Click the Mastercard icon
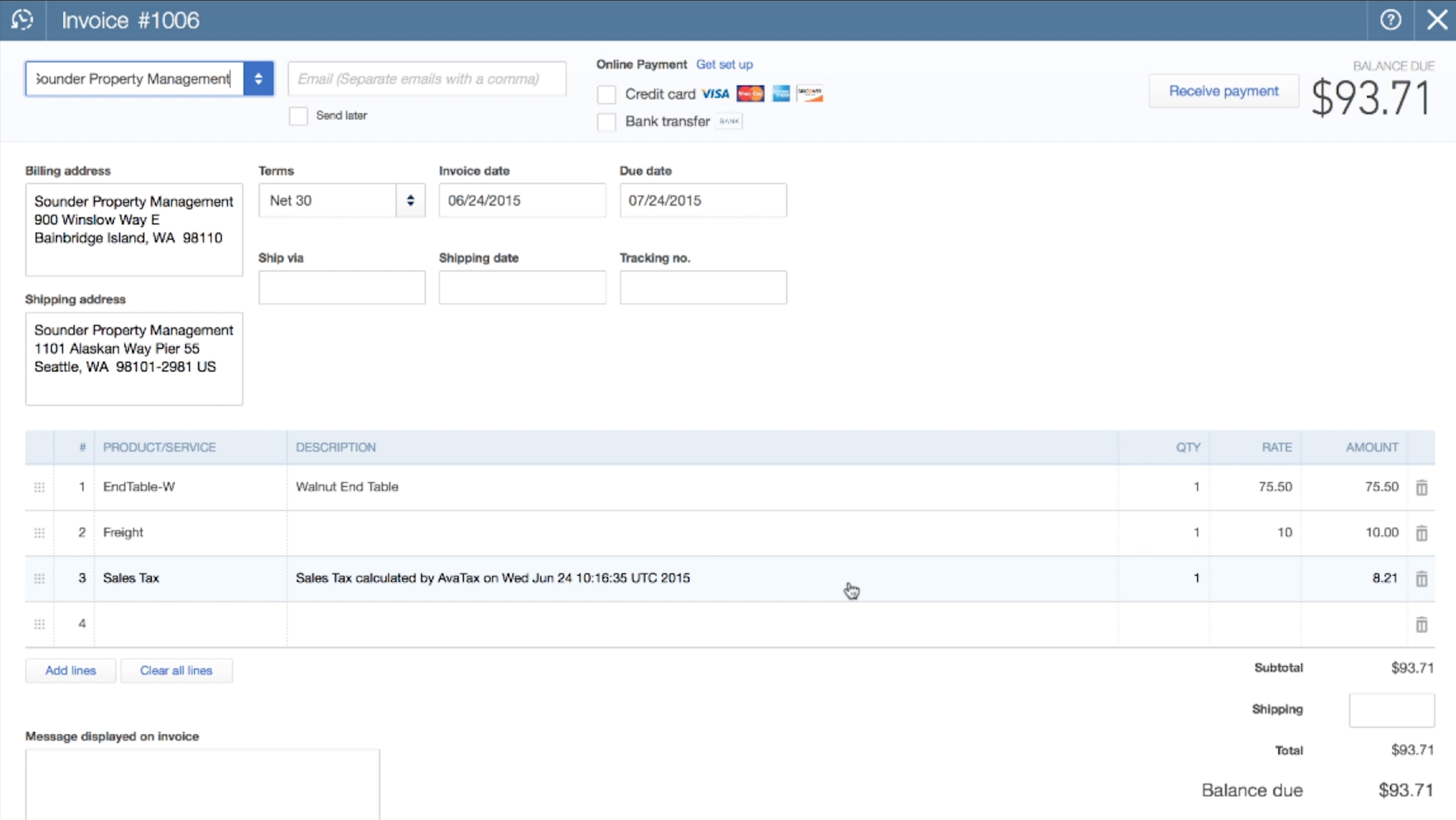The image size is (1456, 820). point(750,93)
